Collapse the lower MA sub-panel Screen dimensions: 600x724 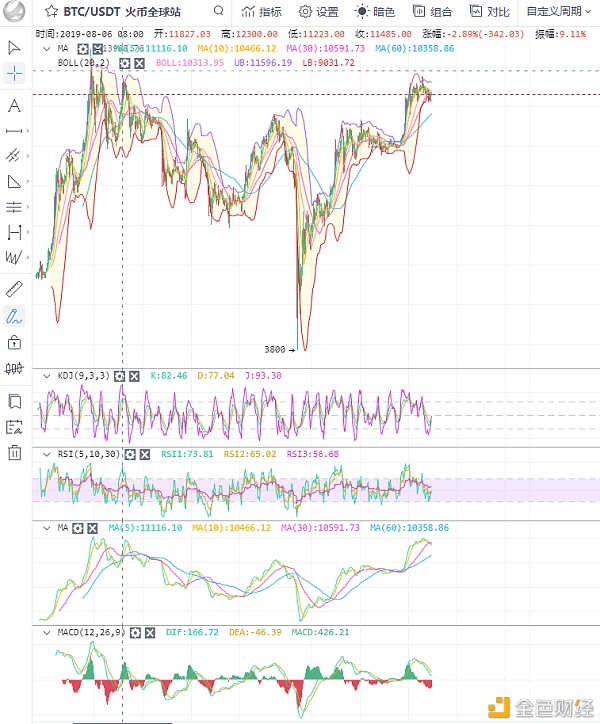47,528
